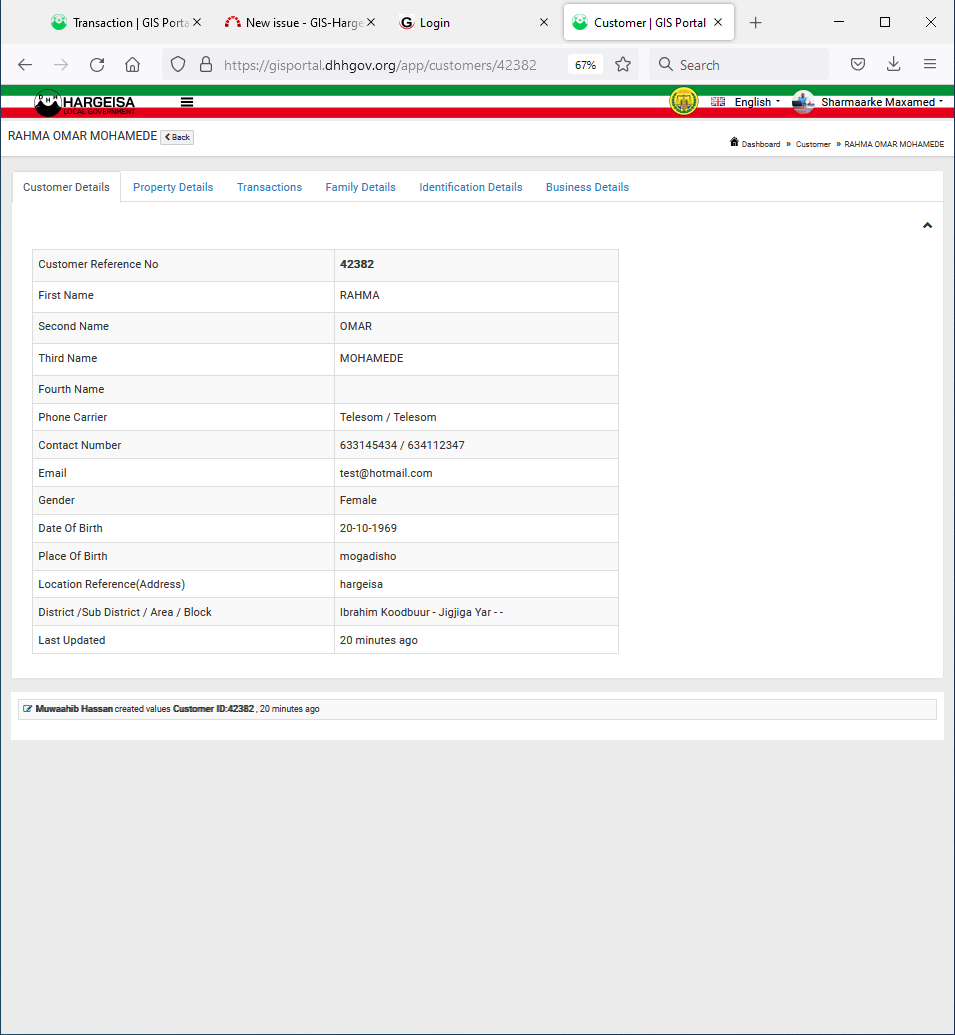The image size is (955, 1035).
Task: Click the Telesom / Telesom carrier value
Action: pyautogui.click(x=388, y=417)
